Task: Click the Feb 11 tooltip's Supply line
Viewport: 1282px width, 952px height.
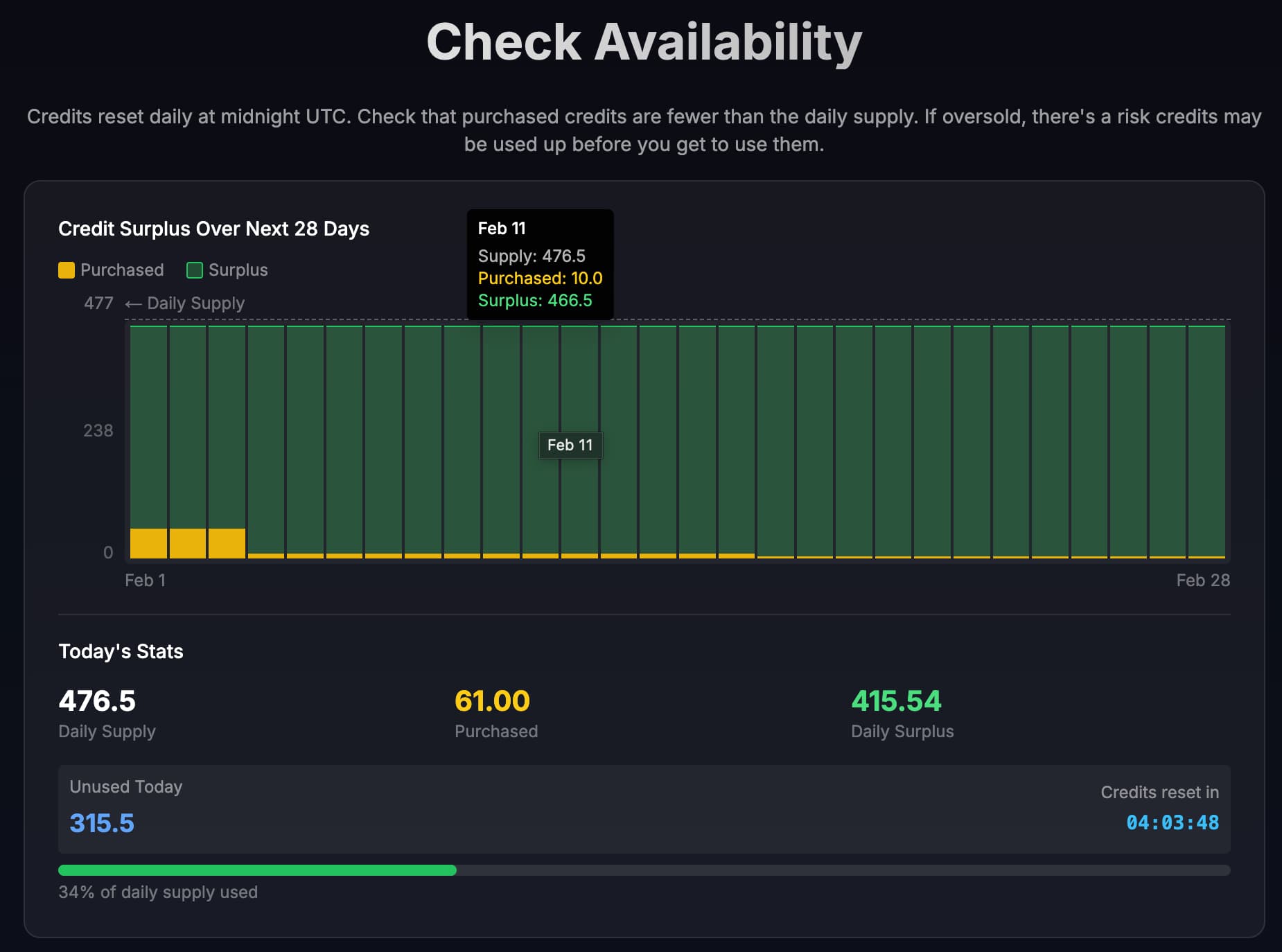Action: tap(532, 256)
